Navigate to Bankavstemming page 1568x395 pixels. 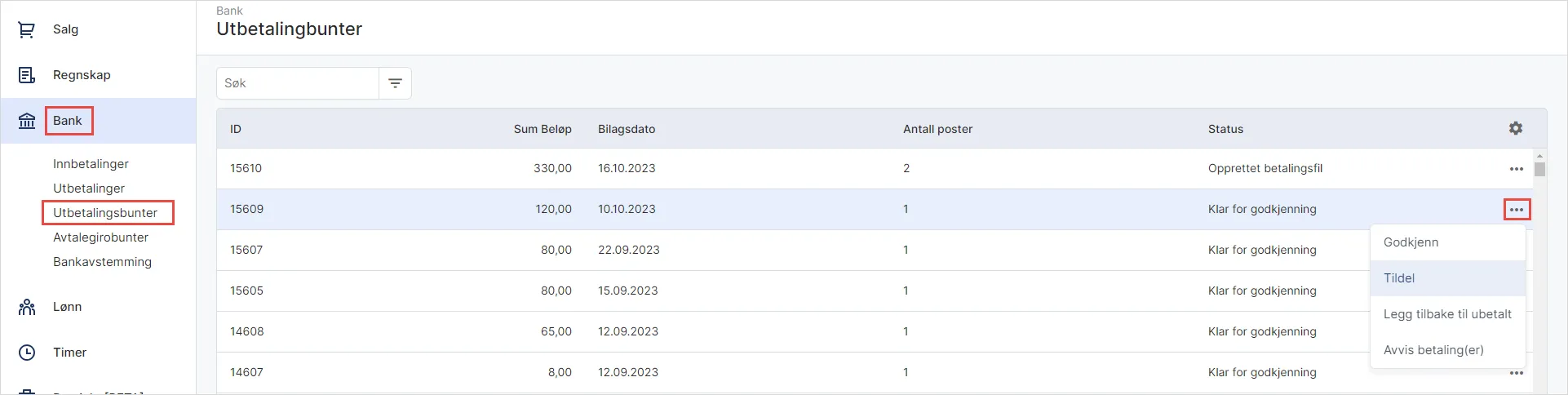[x=102, y=262]
